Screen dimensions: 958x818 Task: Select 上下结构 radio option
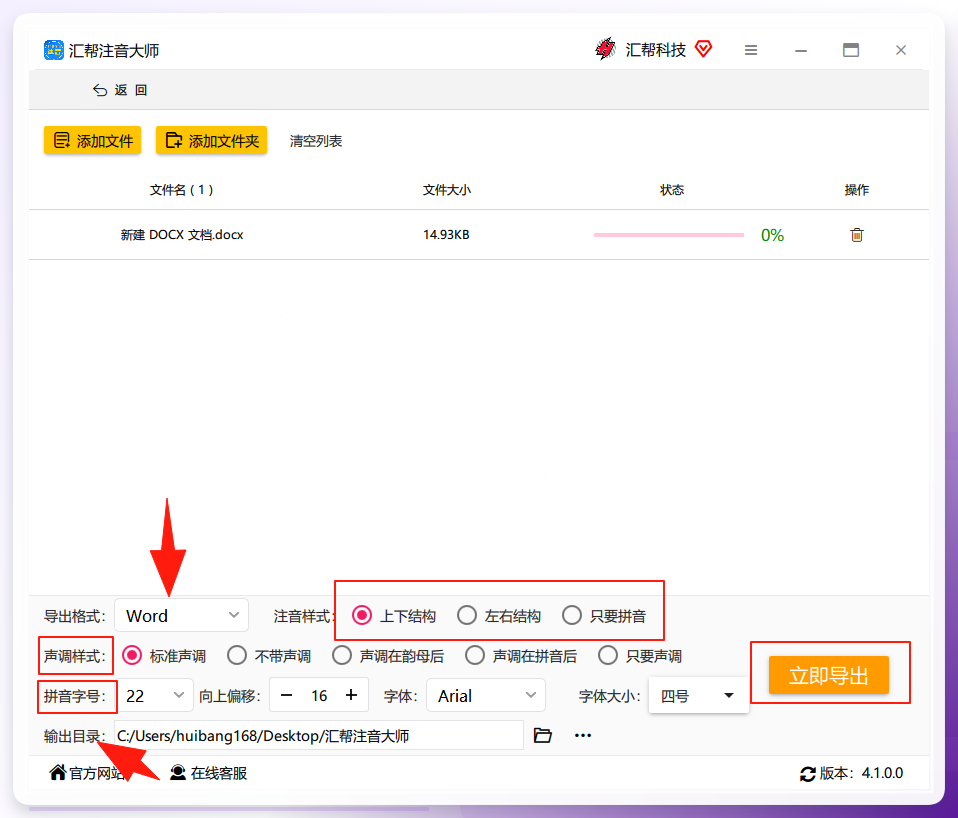tap(394, 616)
